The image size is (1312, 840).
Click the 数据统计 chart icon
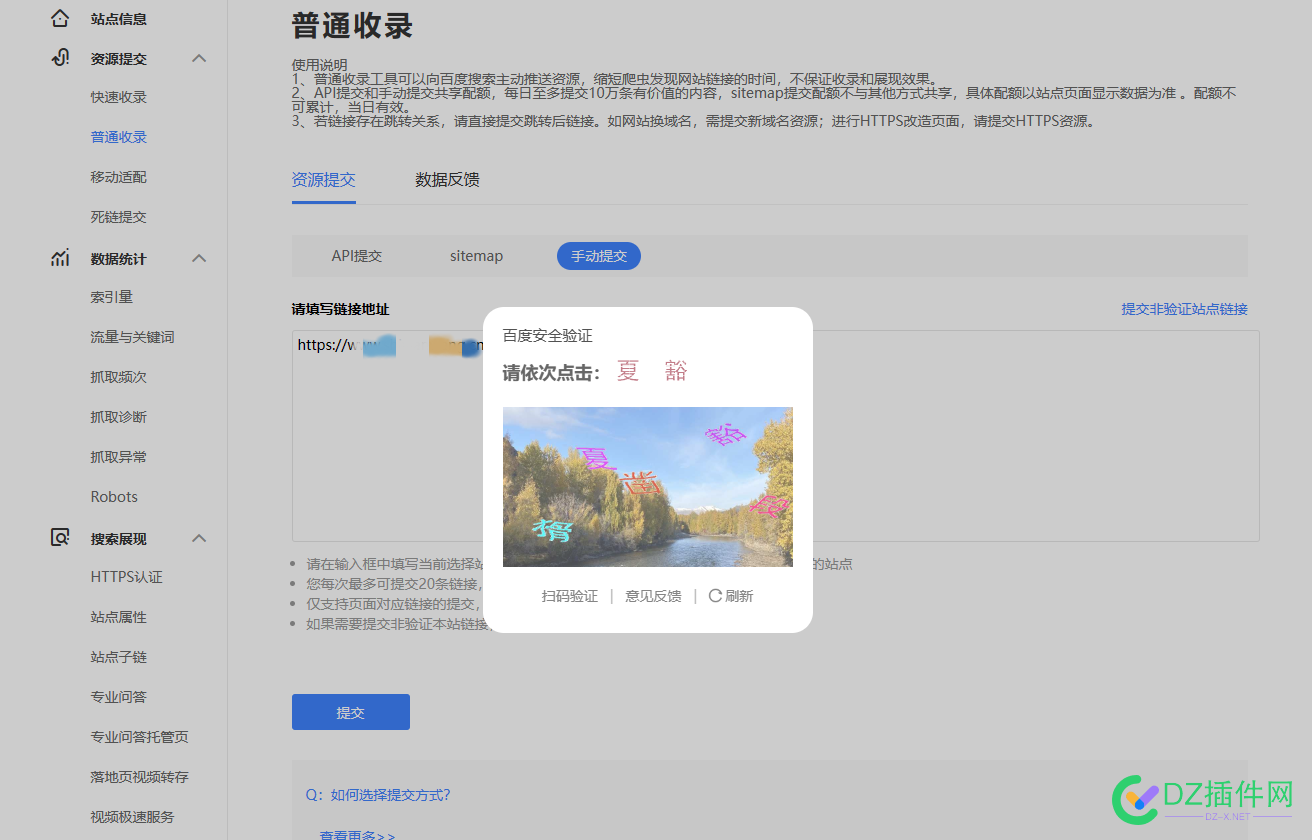coord(60,258)
